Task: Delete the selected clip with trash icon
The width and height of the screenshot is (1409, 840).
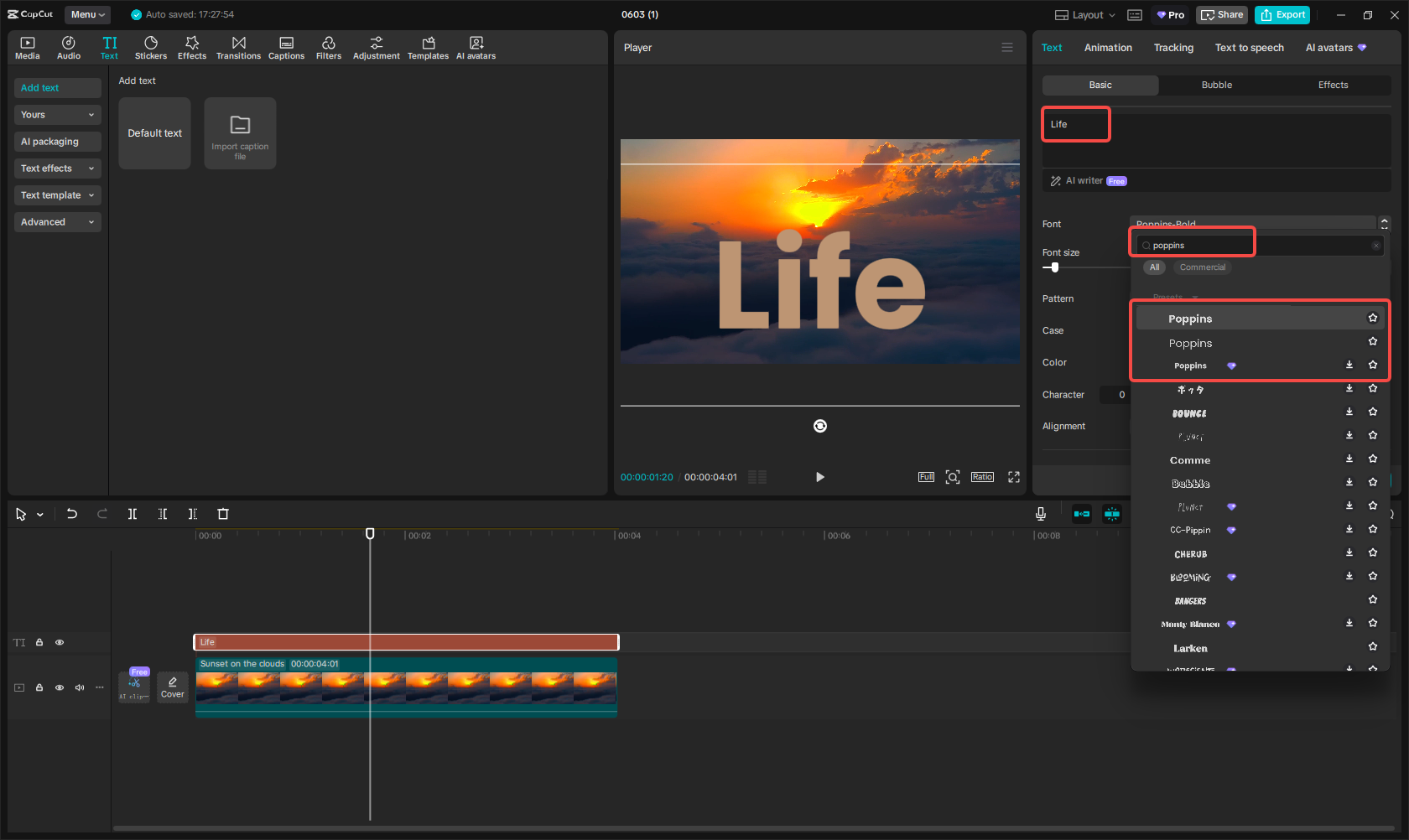Action: pos(223,514)
